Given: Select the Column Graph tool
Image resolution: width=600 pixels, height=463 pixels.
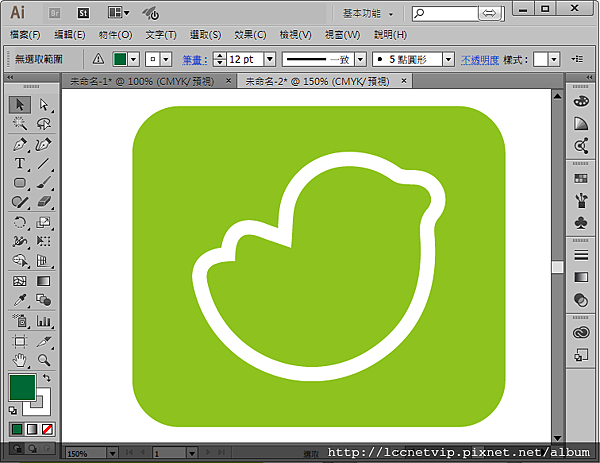Looking at the screenshot, I should pyautogui.click(x=44, y=321).
